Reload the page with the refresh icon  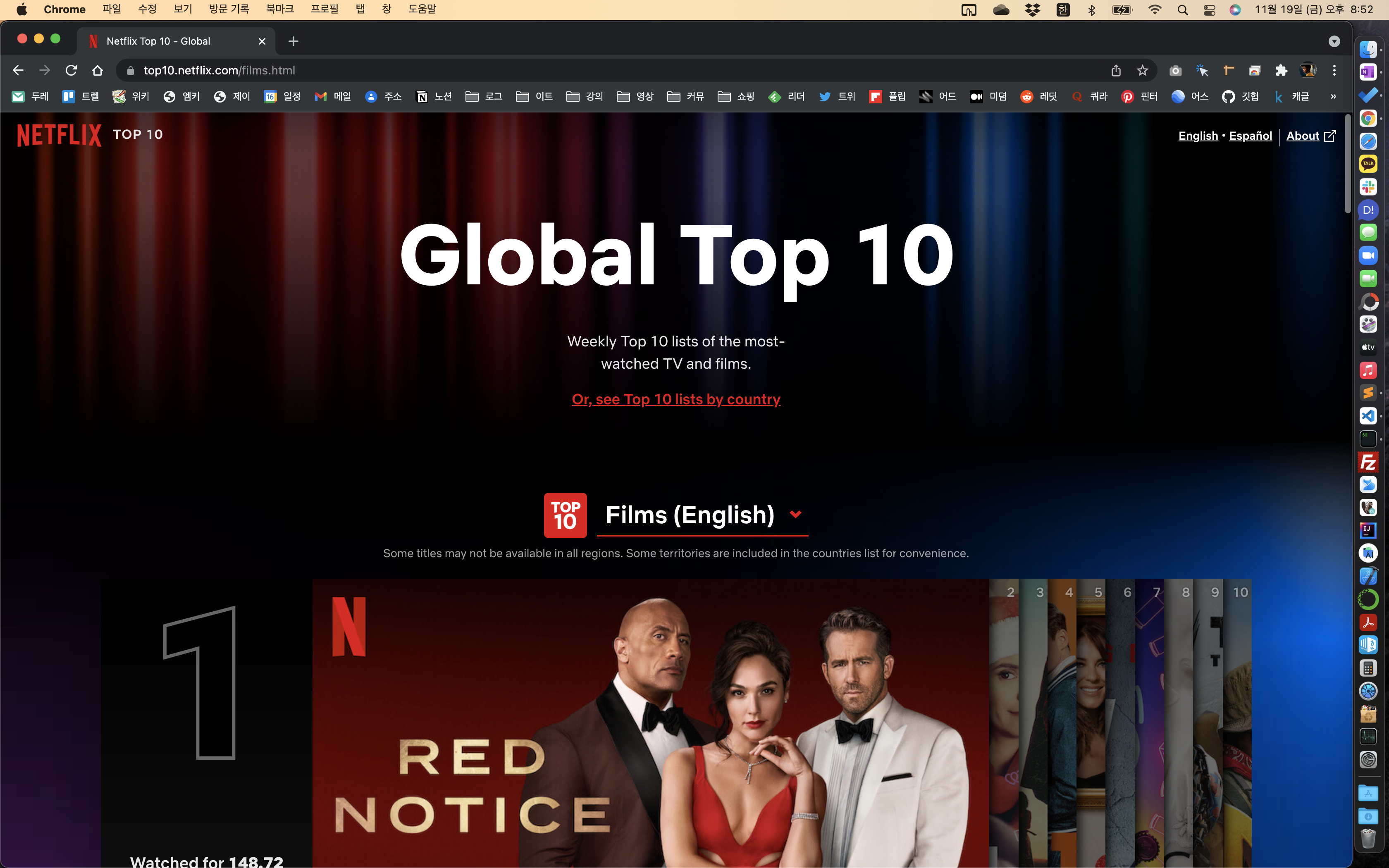(71, 71)
